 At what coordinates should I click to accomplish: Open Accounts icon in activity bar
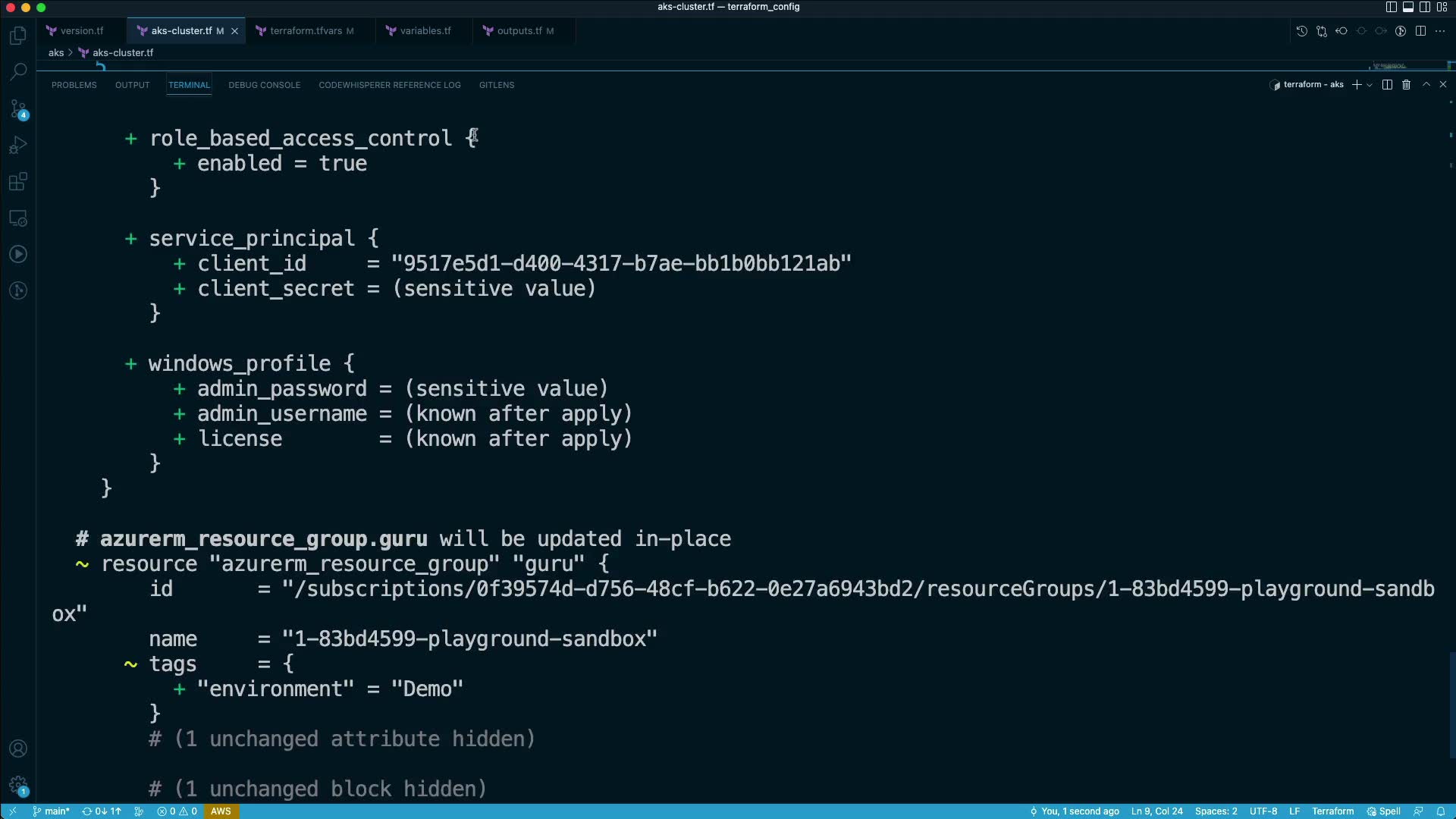pyautogui.click(x=18, y=749)
